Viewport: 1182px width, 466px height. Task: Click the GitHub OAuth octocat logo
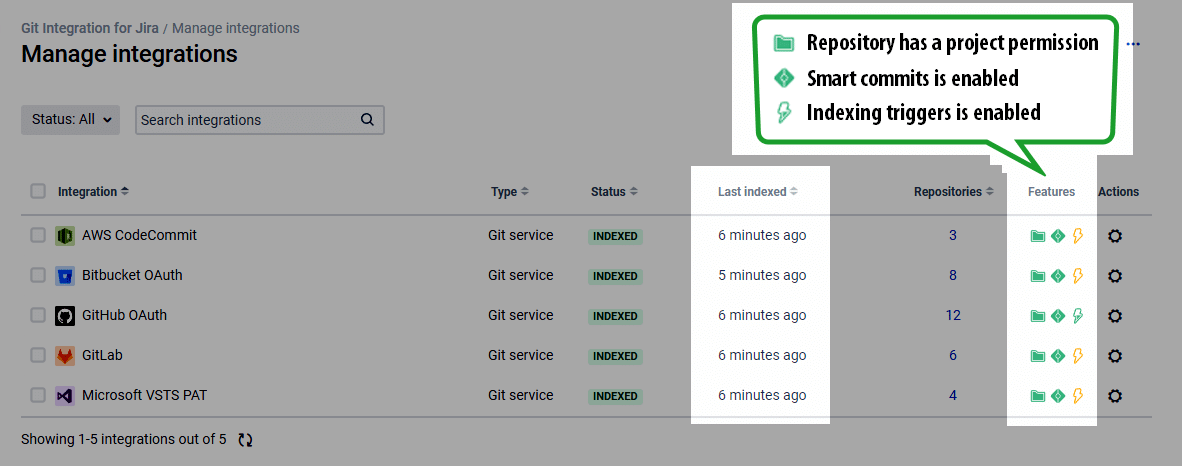pyautogui.click(x=65, y=316)
